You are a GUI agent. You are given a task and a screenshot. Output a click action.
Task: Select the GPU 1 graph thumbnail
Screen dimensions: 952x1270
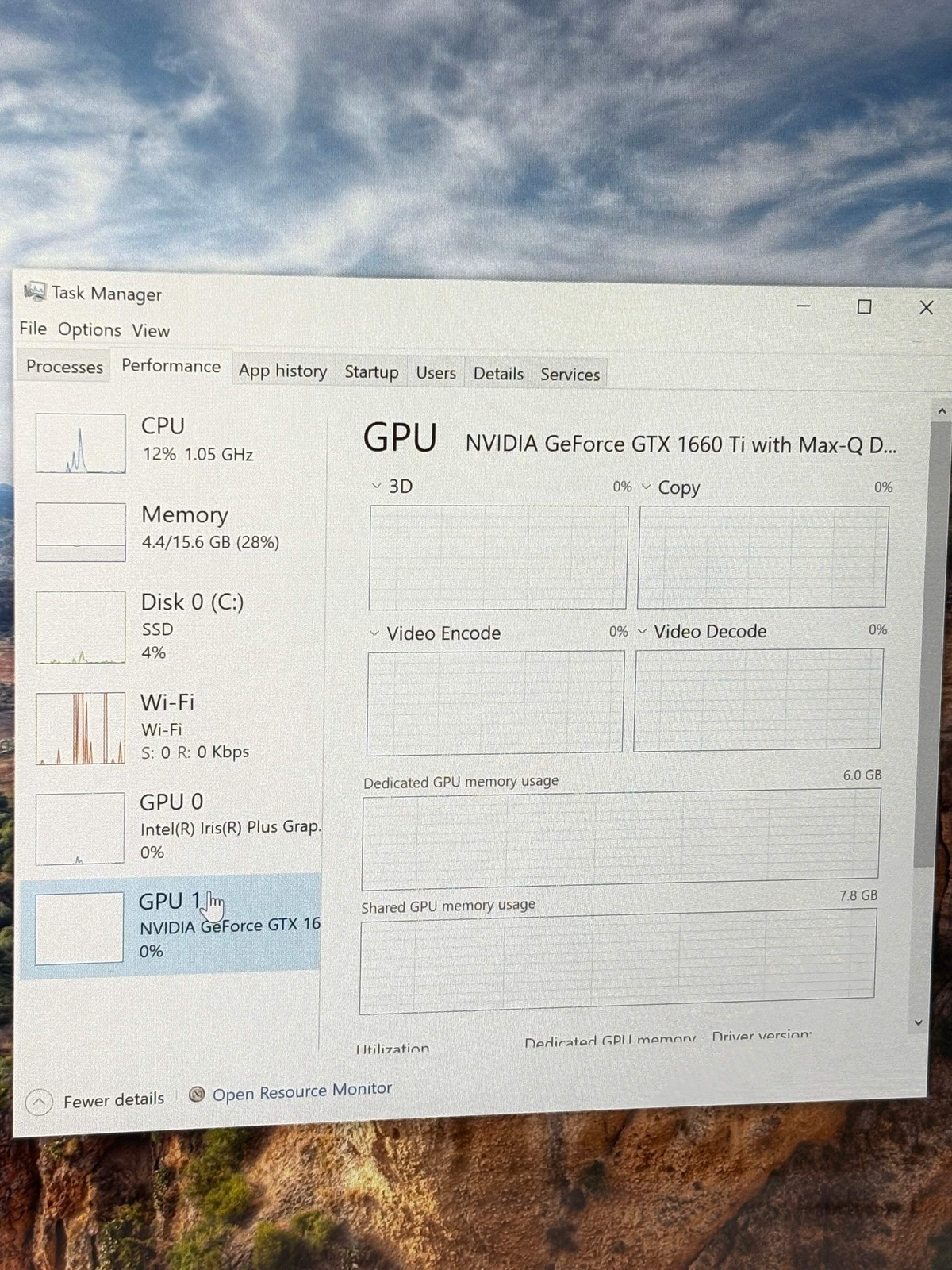click(x=79, y=928)
